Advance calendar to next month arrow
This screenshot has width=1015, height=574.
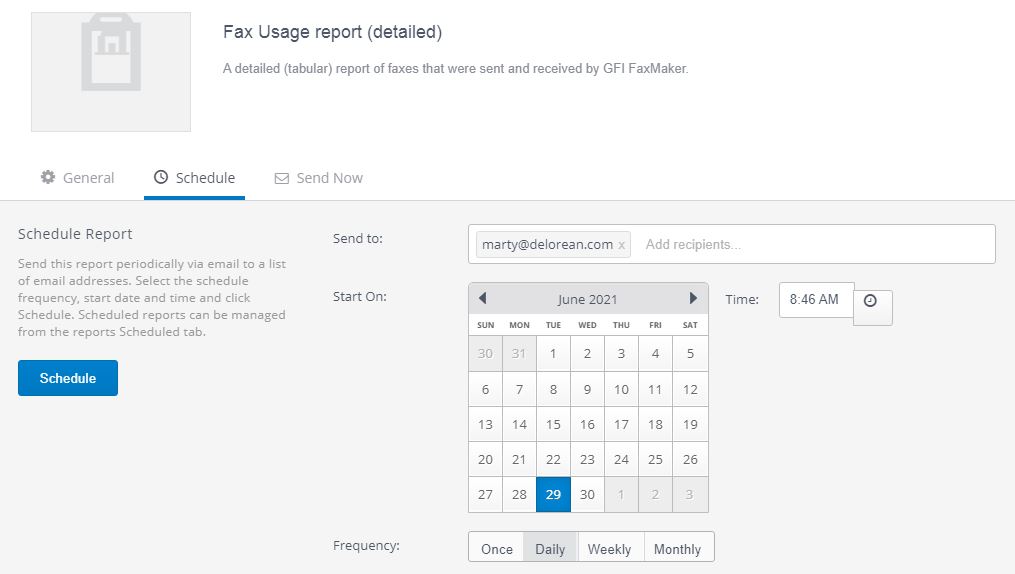(693, 298)
